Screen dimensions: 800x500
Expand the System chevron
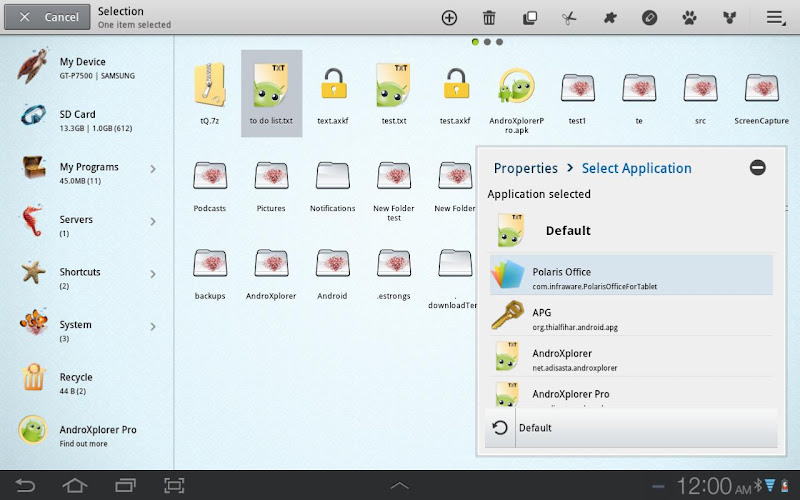point(153,327)
